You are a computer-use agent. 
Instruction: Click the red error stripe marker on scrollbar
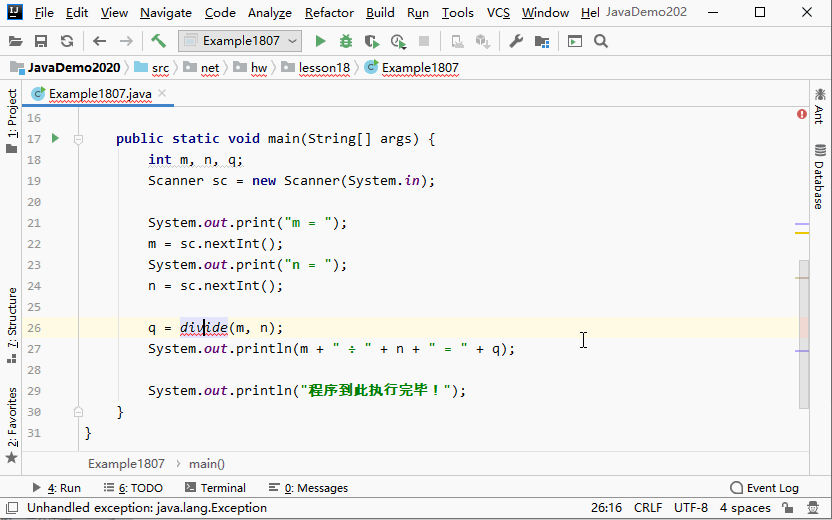click(x=804, y=327)
